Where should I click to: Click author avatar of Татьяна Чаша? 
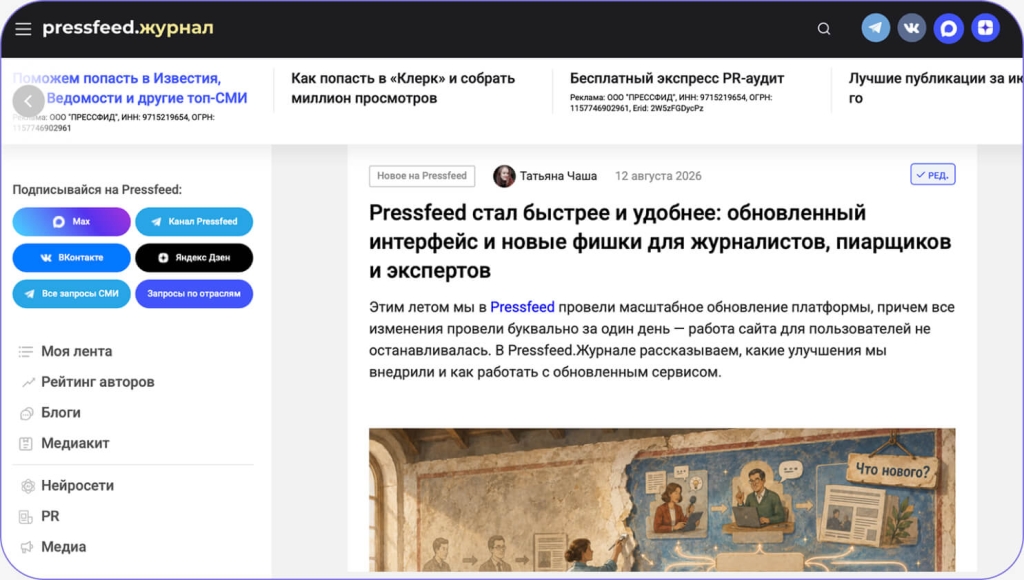click(x=504, y=176)
